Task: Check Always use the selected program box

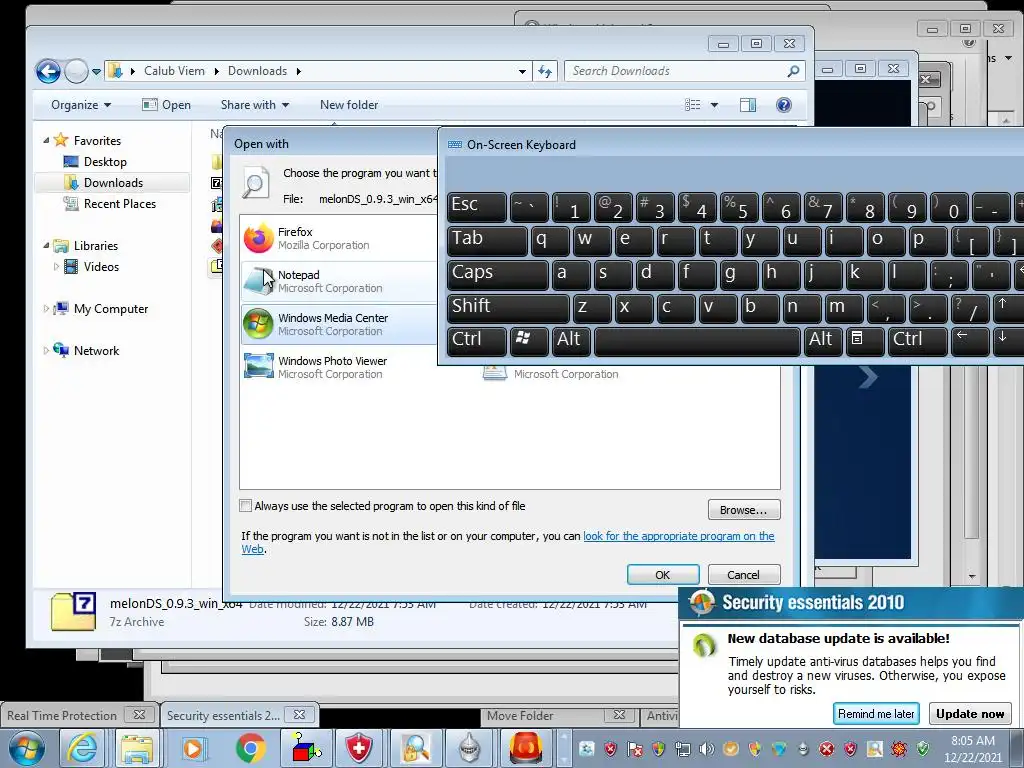Action: [x=246, y=505]
